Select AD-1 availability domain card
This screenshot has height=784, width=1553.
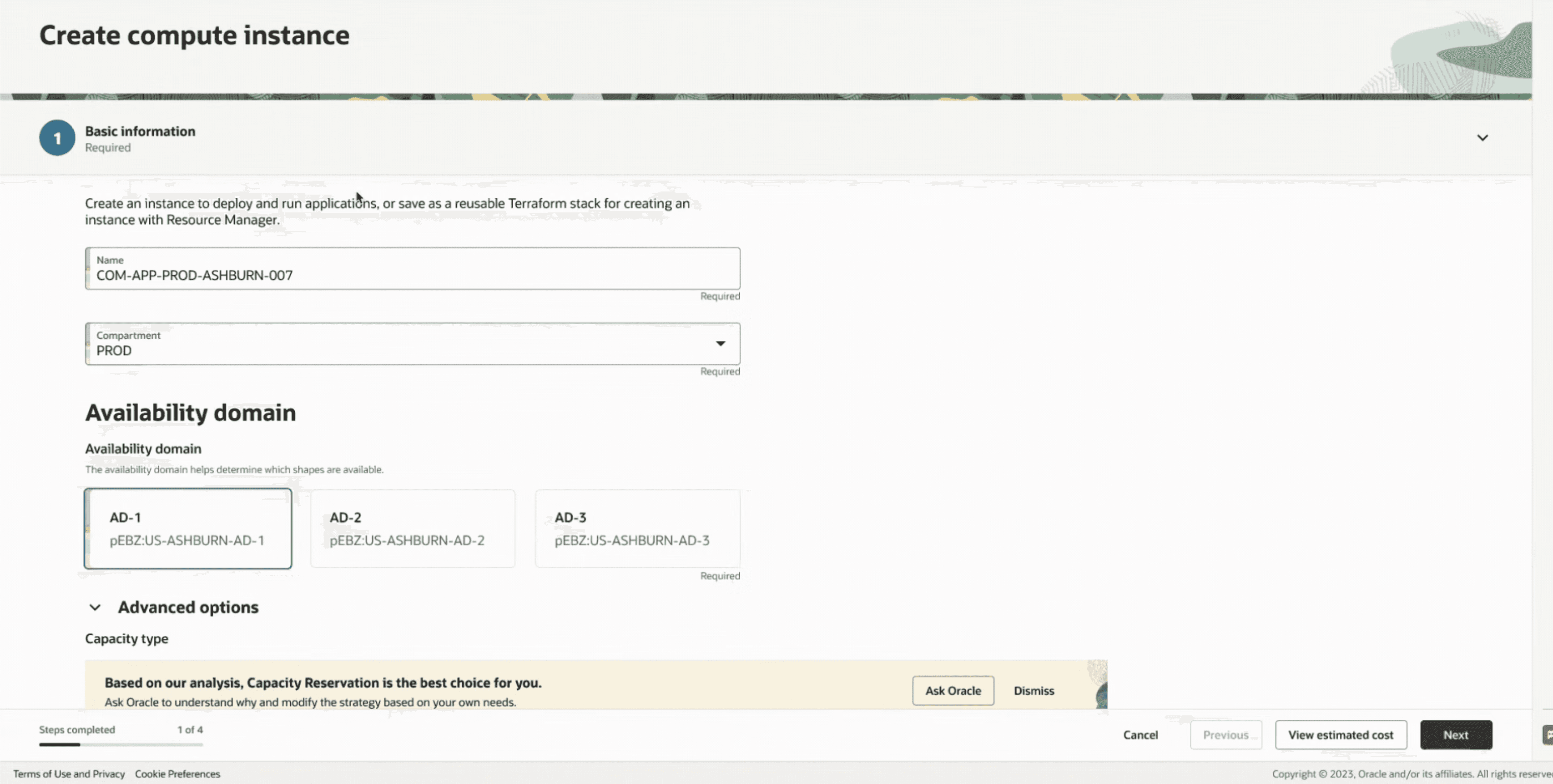[x=187, y=528]
